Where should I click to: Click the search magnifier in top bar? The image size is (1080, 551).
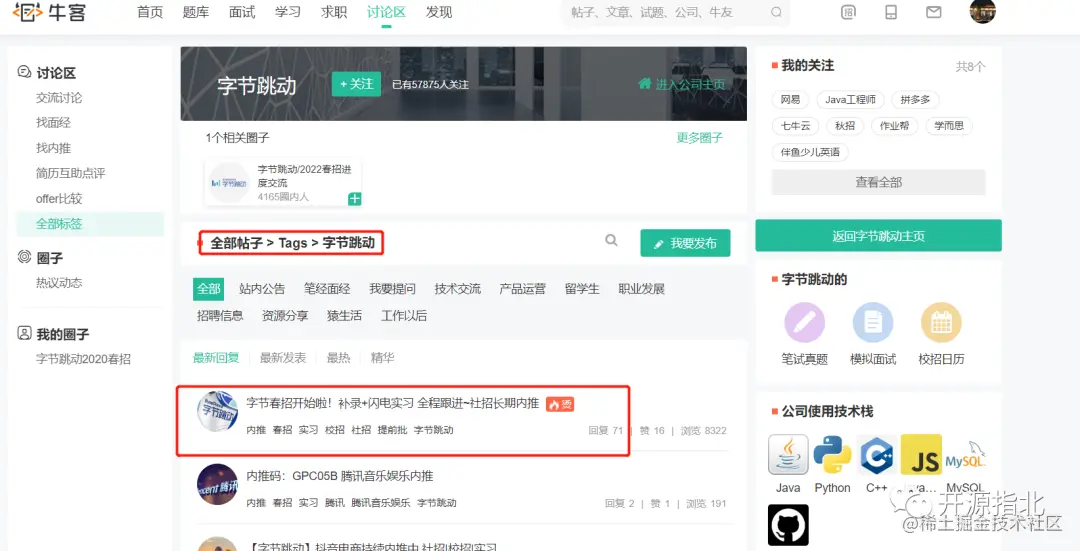pos(776,12)
